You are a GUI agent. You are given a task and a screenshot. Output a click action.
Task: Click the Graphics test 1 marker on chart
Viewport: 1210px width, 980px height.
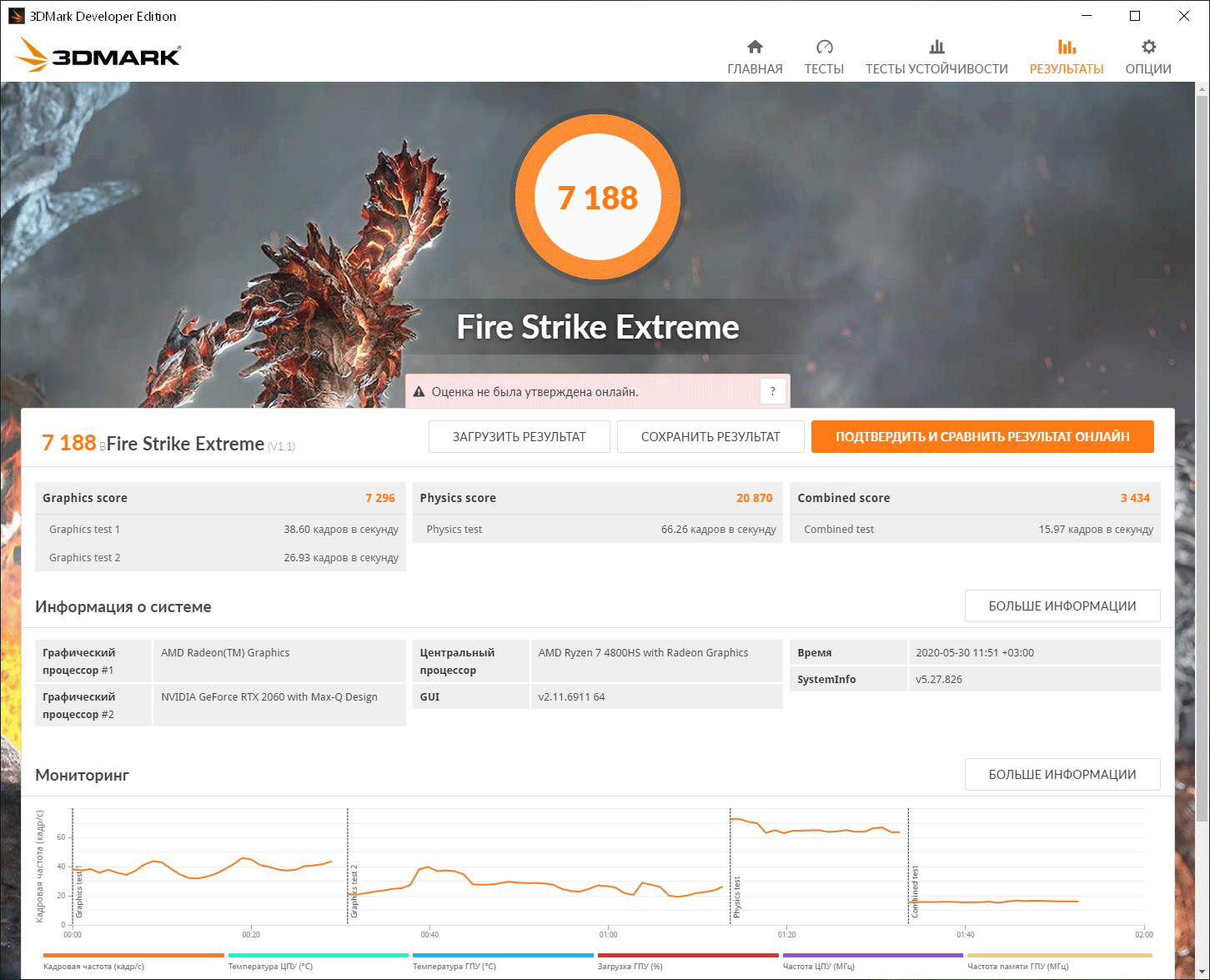coord(79,892)
